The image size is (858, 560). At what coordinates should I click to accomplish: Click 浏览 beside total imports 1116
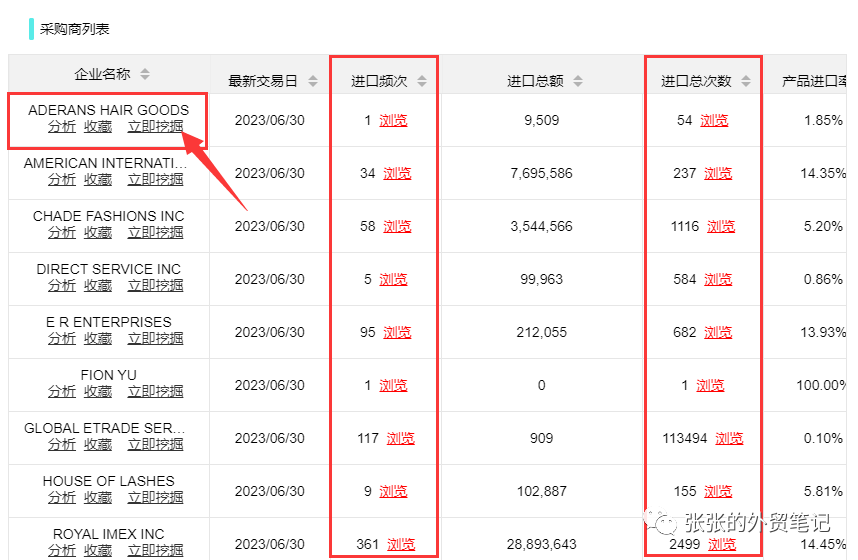pyautogui.click(x=721, y=227)
